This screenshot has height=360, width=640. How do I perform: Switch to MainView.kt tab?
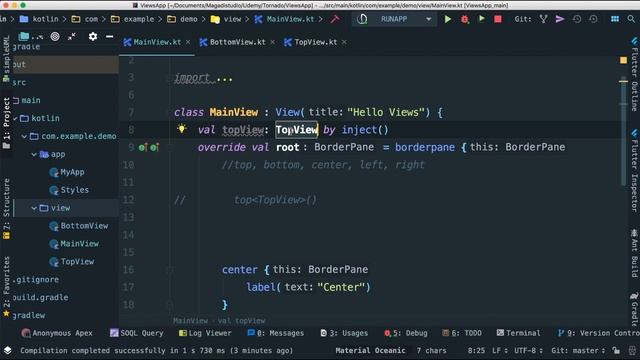click(x=157, y=42)
